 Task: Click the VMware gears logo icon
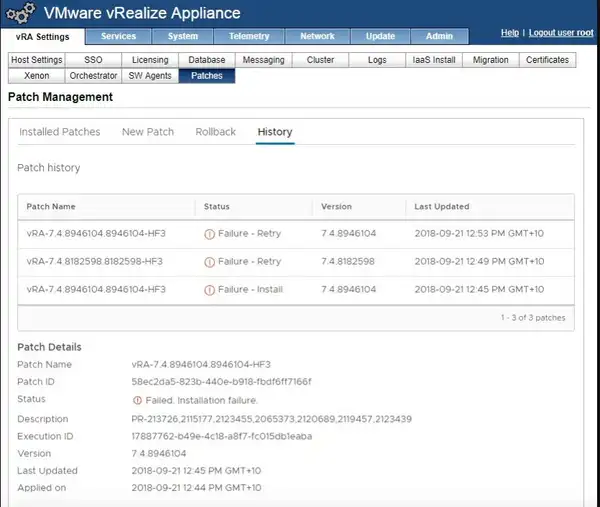(x=21, y=13)
